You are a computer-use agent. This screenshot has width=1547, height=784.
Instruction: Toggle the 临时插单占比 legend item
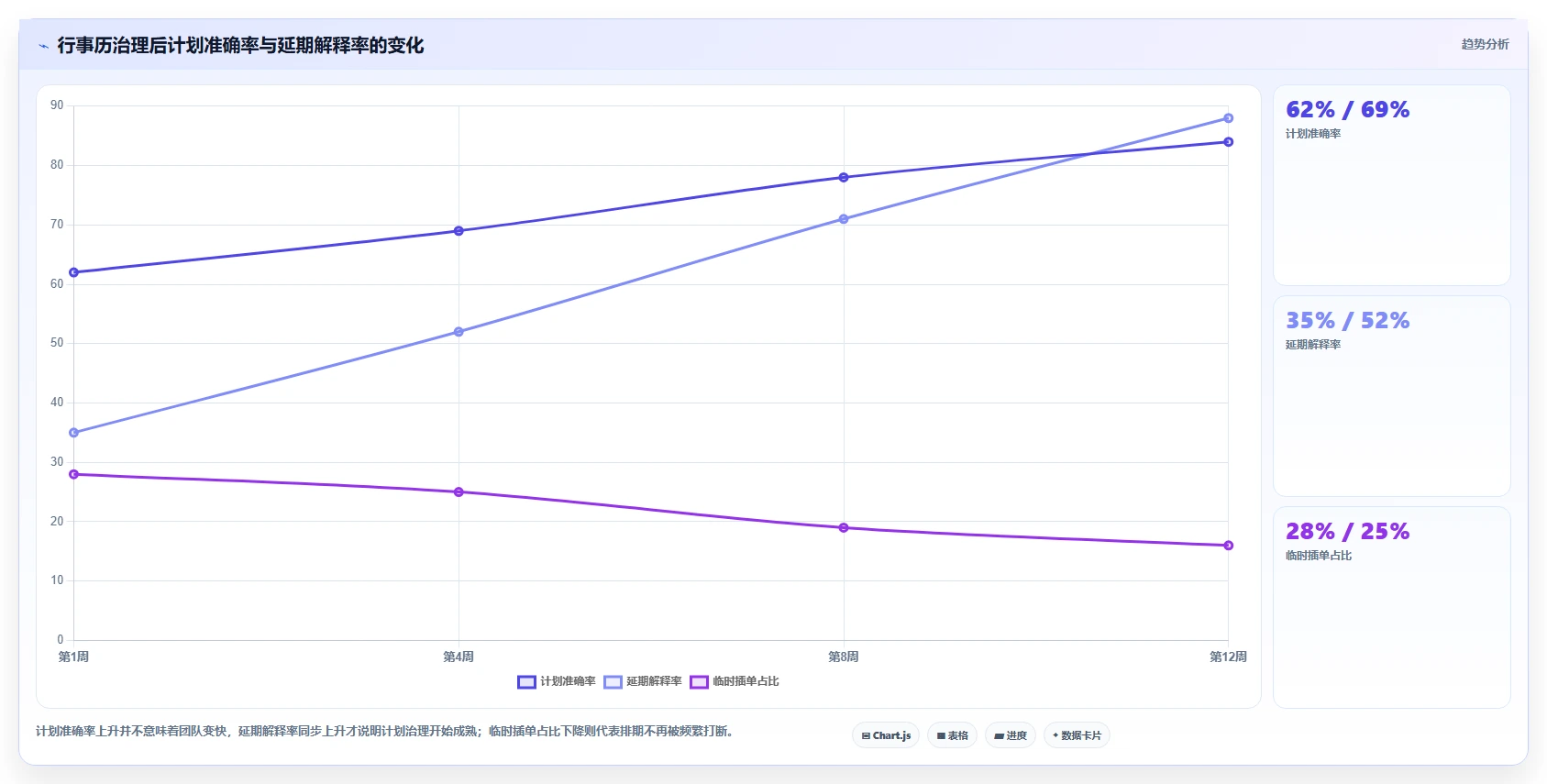coord(735,681)
